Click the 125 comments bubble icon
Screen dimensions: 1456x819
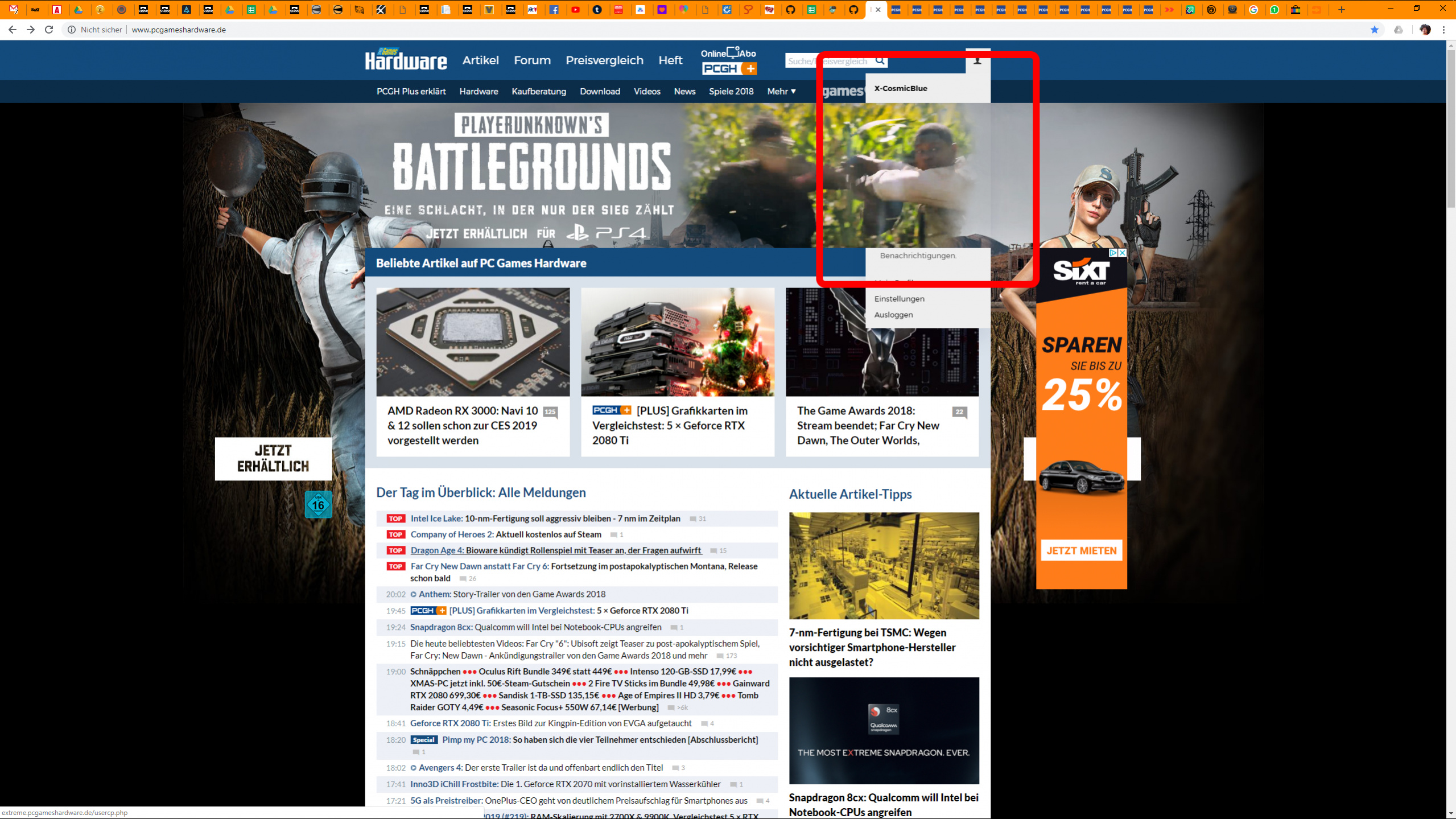550,412
